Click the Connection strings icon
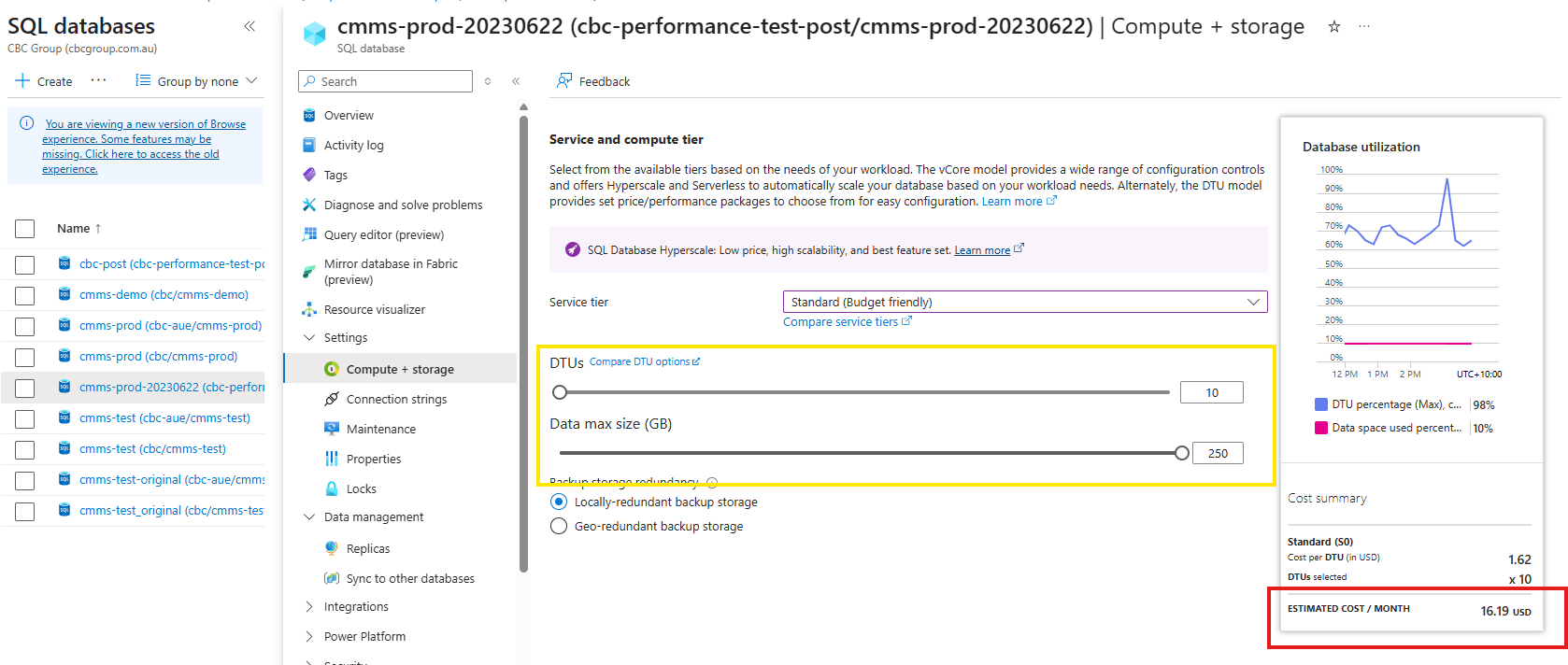This screenshot has height=665, width=1568. pos(332,399)
